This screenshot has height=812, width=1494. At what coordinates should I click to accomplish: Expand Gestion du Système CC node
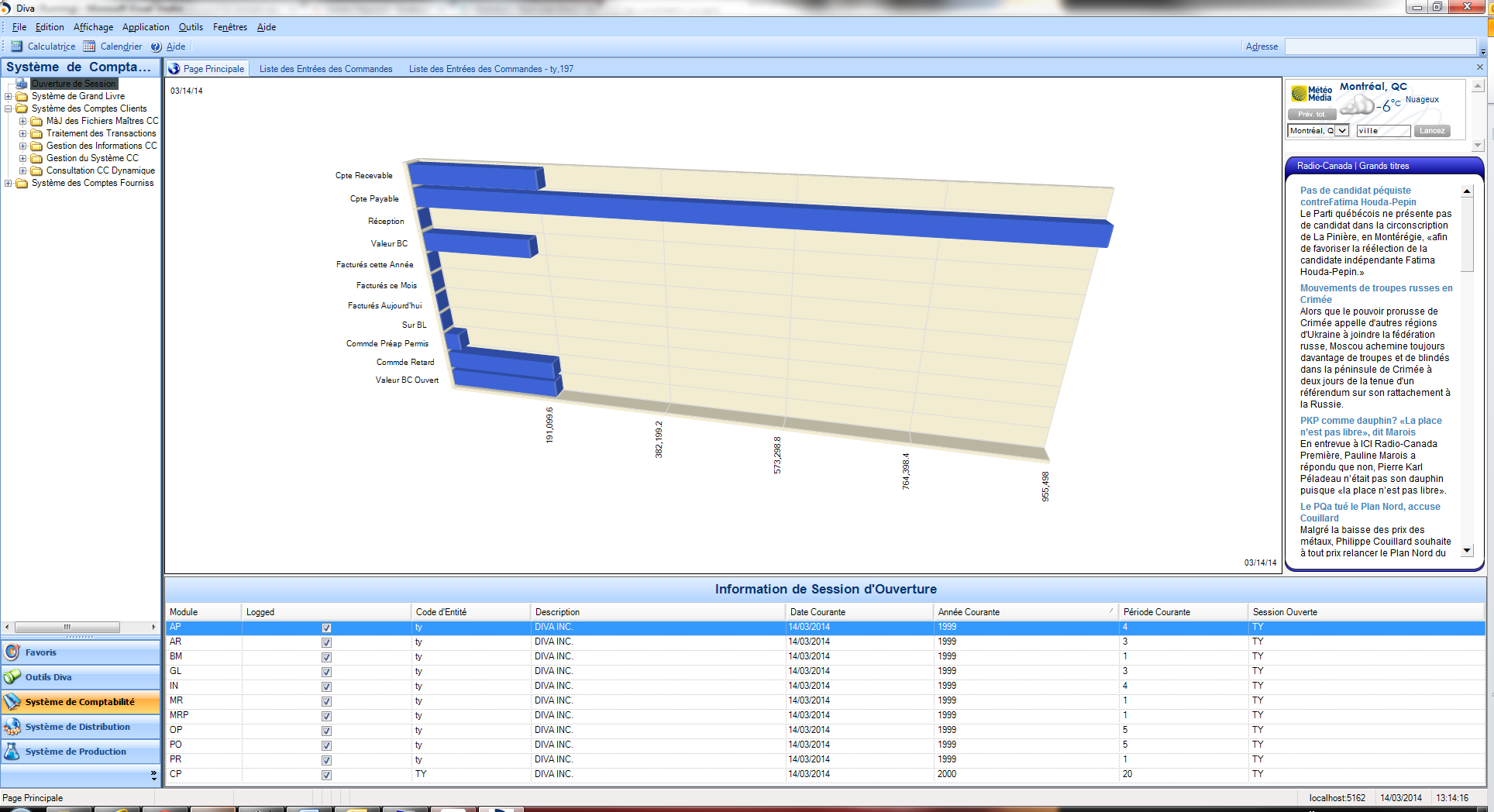(23, 159)
